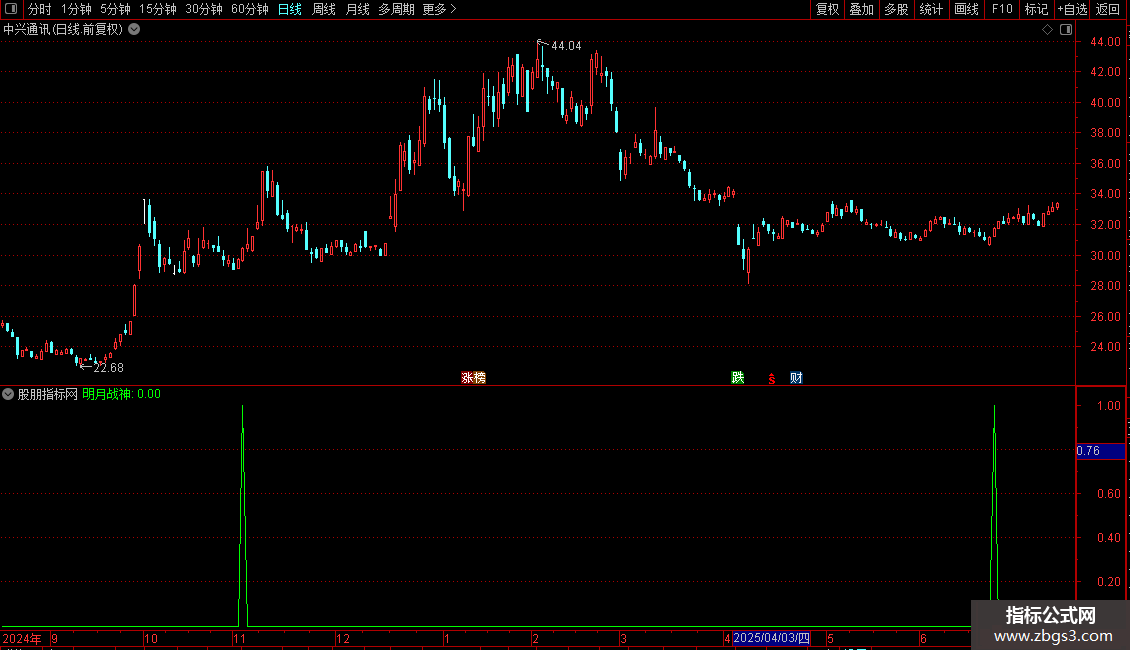Image resolution: width=1130 pixels, height=650 pixels.
Task: Click the 中兴通讯(日线.前复权) title
Action: (63, 30)
